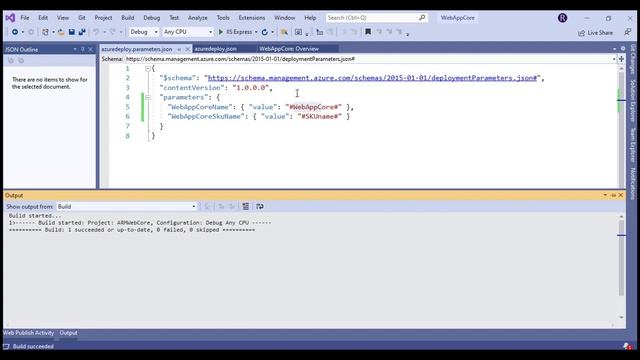Close the azuredeploy.parameters.json tab
The width and height of the screenshot is (640, 360).
click(187, 49)
